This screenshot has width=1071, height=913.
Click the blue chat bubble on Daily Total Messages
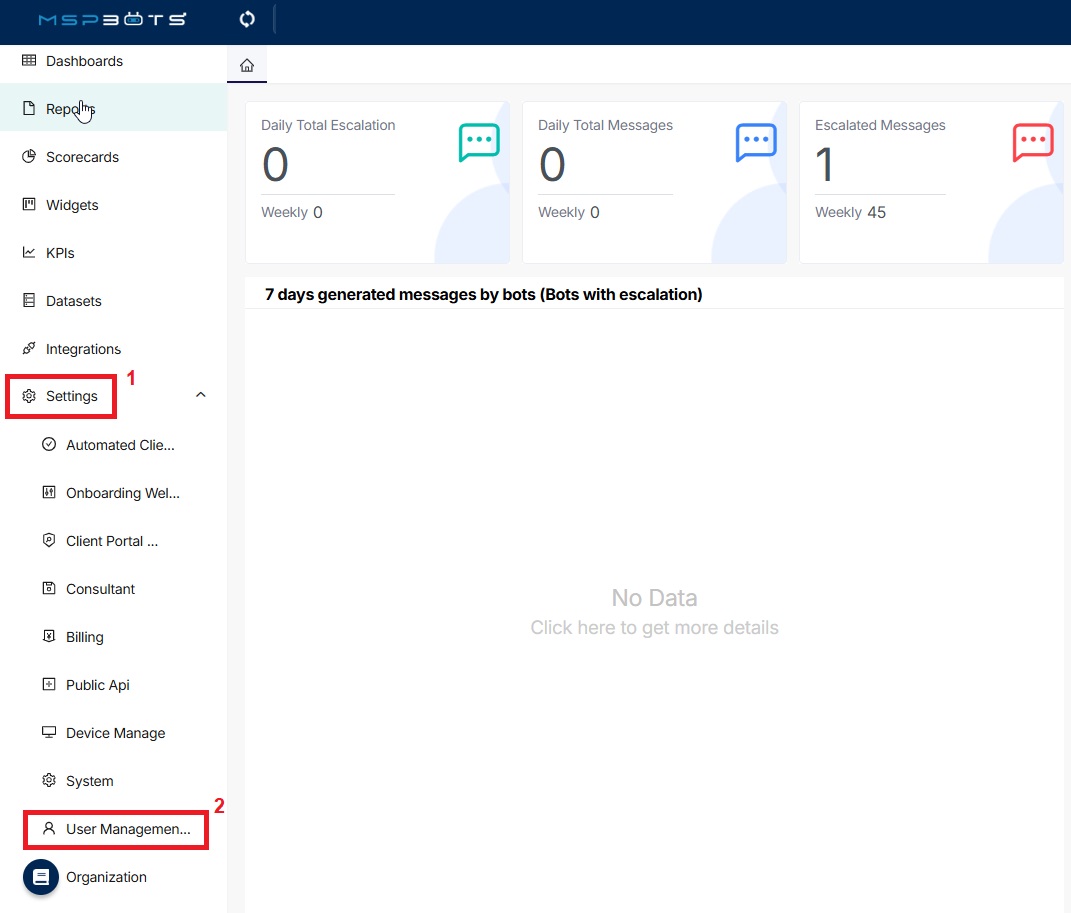755,142
